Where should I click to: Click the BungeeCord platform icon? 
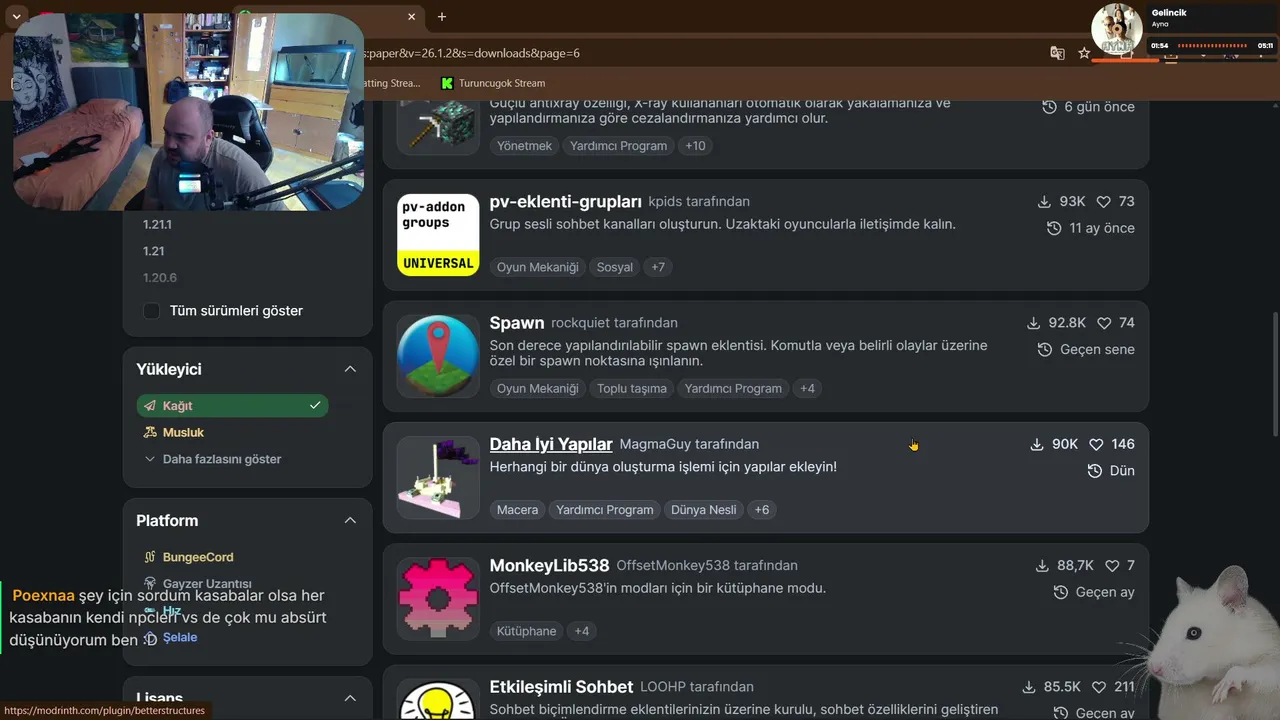click(x=150, y=557)
